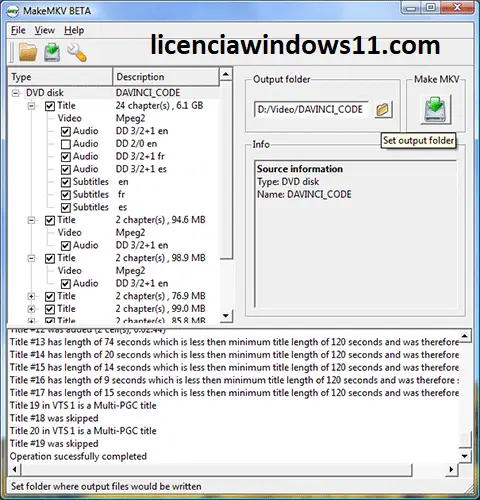Screen dimensions: 480x500
Task: Expand the 76.9 MB Title node
Action: 31,296
